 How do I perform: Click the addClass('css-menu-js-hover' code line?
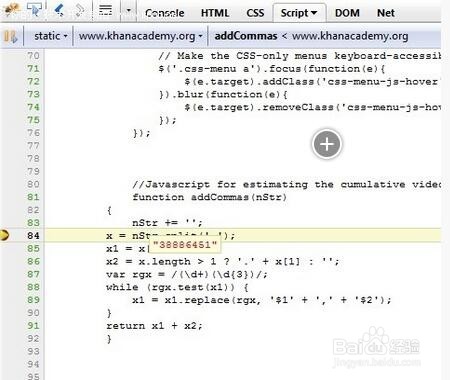[312, 82]
